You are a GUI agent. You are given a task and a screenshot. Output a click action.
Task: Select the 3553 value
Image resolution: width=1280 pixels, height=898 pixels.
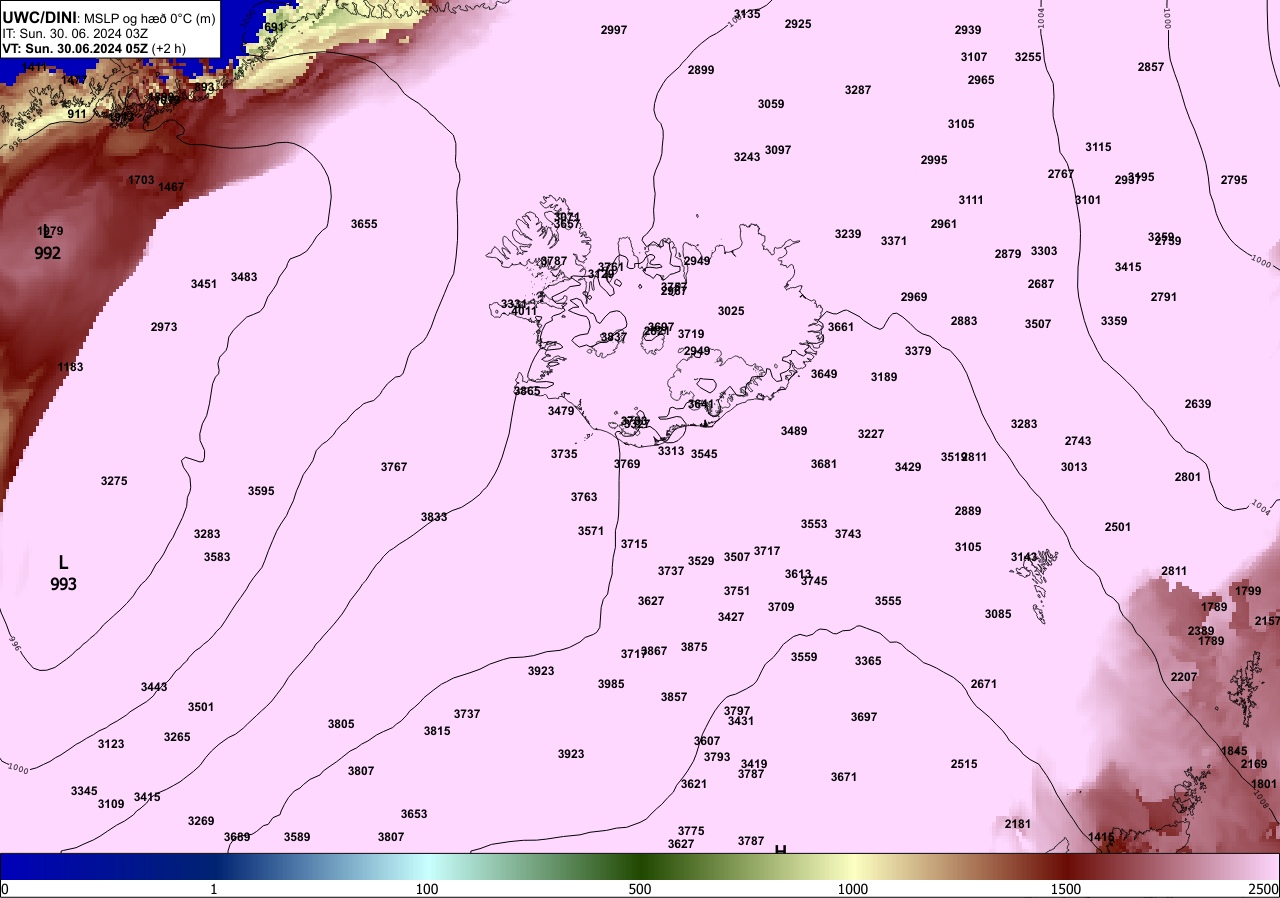814,524
